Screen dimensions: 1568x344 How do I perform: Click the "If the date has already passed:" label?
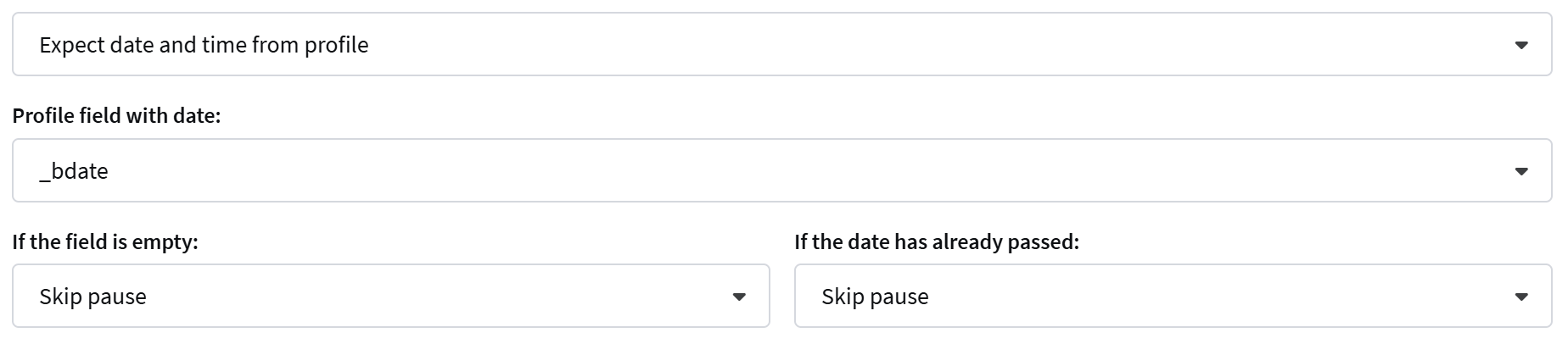click(937, 242)
